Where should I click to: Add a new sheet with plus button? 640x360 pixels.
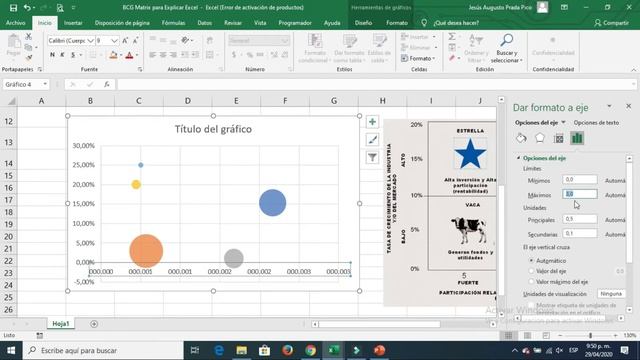pyautogui.click(x=94, y=324)
